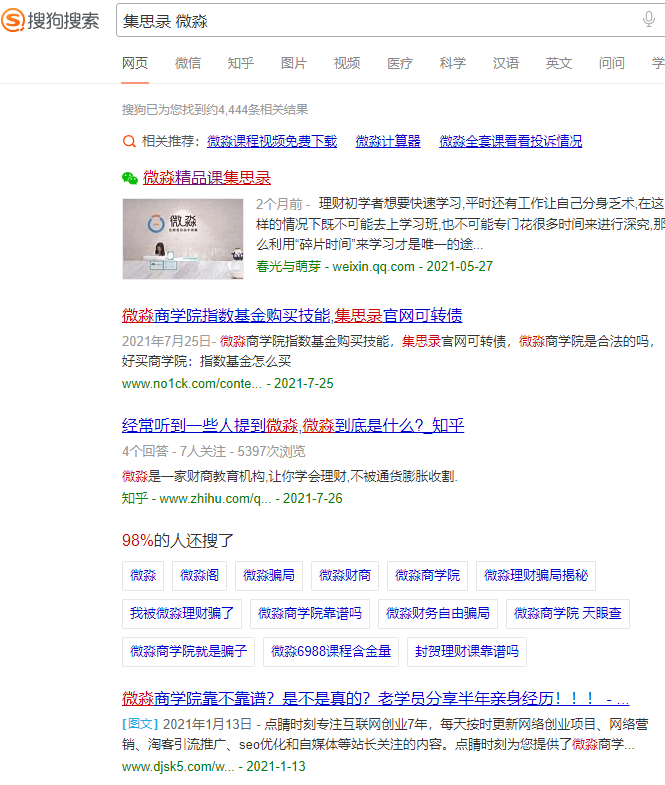Click result count text 搜狗已为您找到约4,444条相关结果
665x785 pixels.
click(215, 110)
